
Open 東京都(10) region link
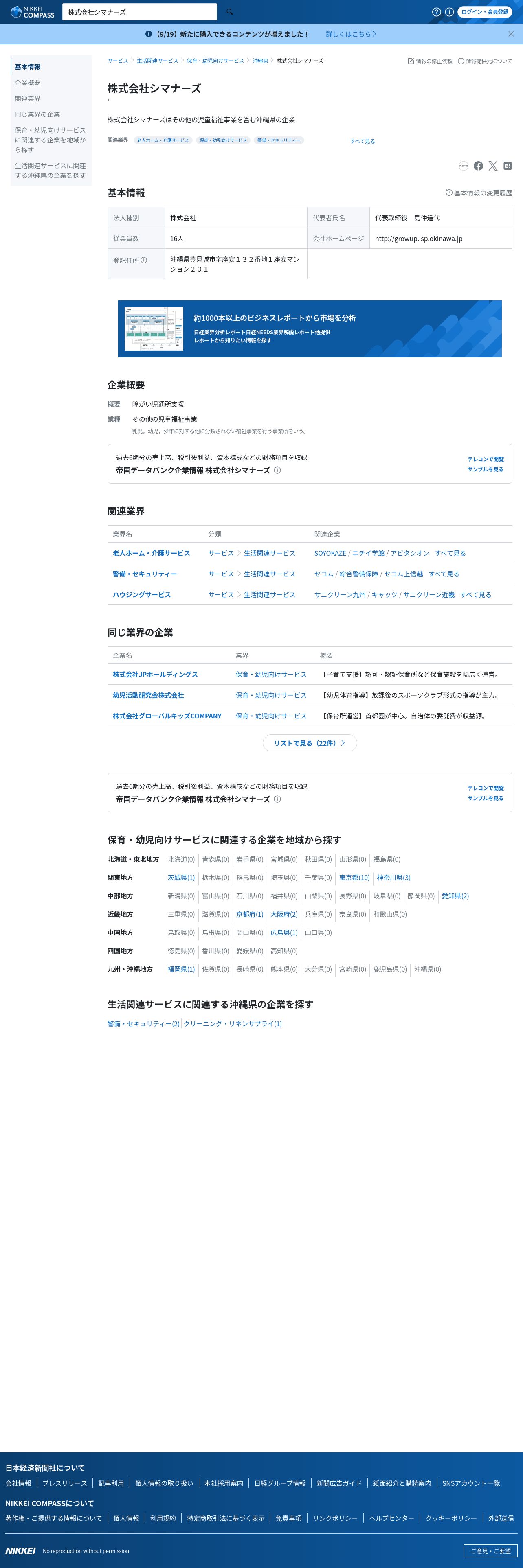click(354, 878)
